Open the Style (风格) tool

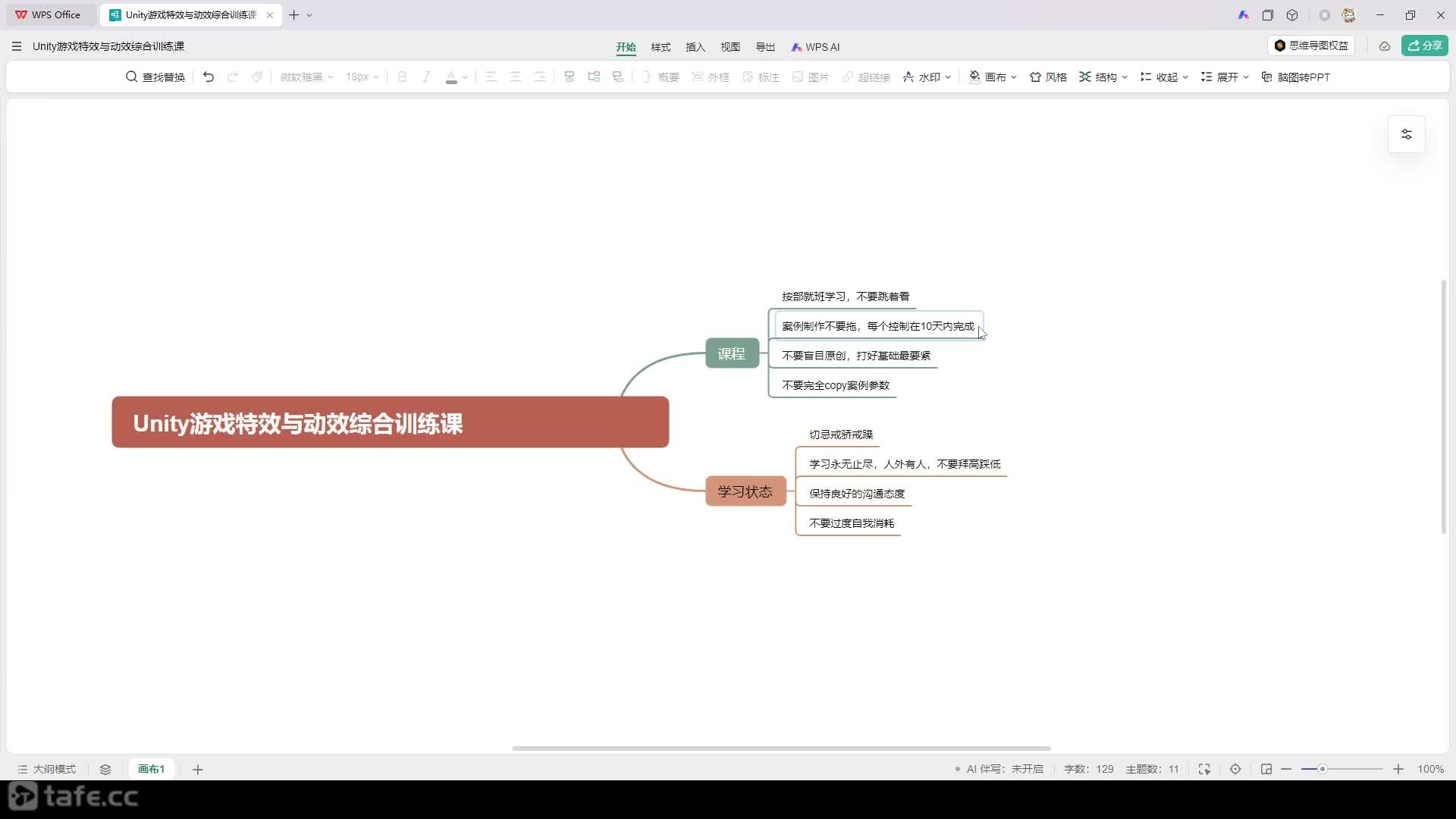tap(1048, 77)
